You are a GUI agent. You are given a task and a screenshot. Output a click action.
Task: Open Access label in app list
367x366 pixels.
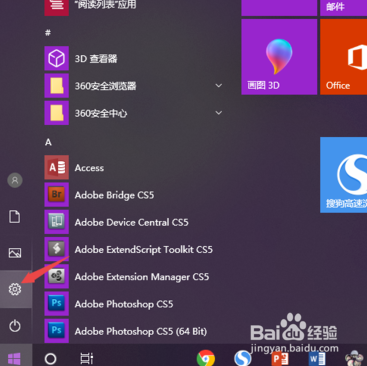click(x=89, y=168)
